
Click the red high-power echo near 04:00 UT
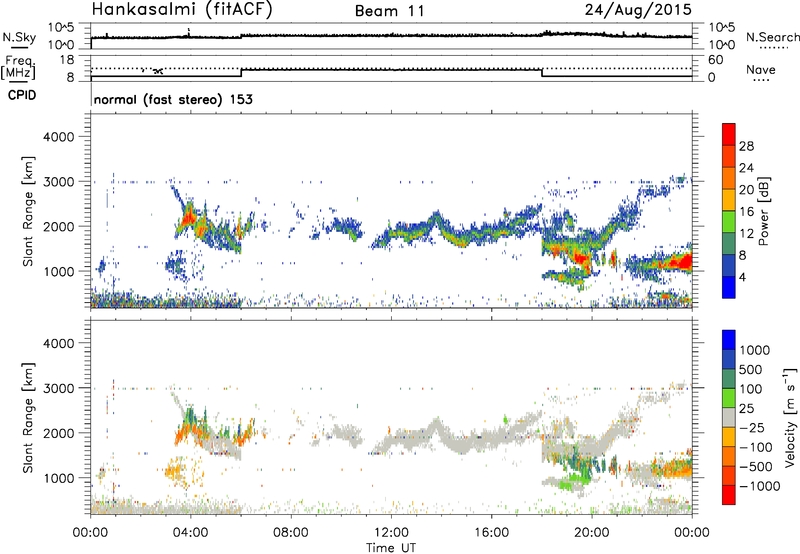click(187, 218)
